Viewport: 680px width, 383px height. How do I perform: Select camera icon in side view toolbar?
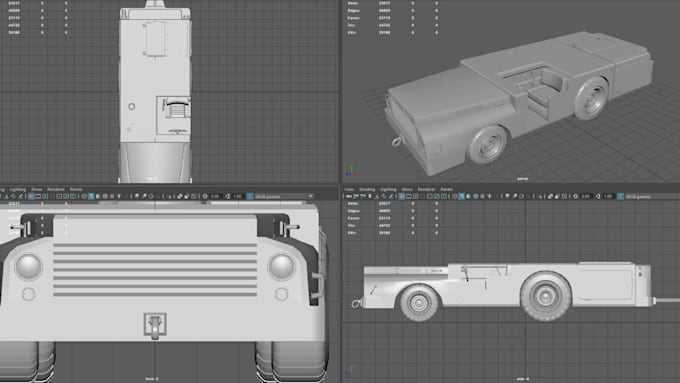coord(349,196)
